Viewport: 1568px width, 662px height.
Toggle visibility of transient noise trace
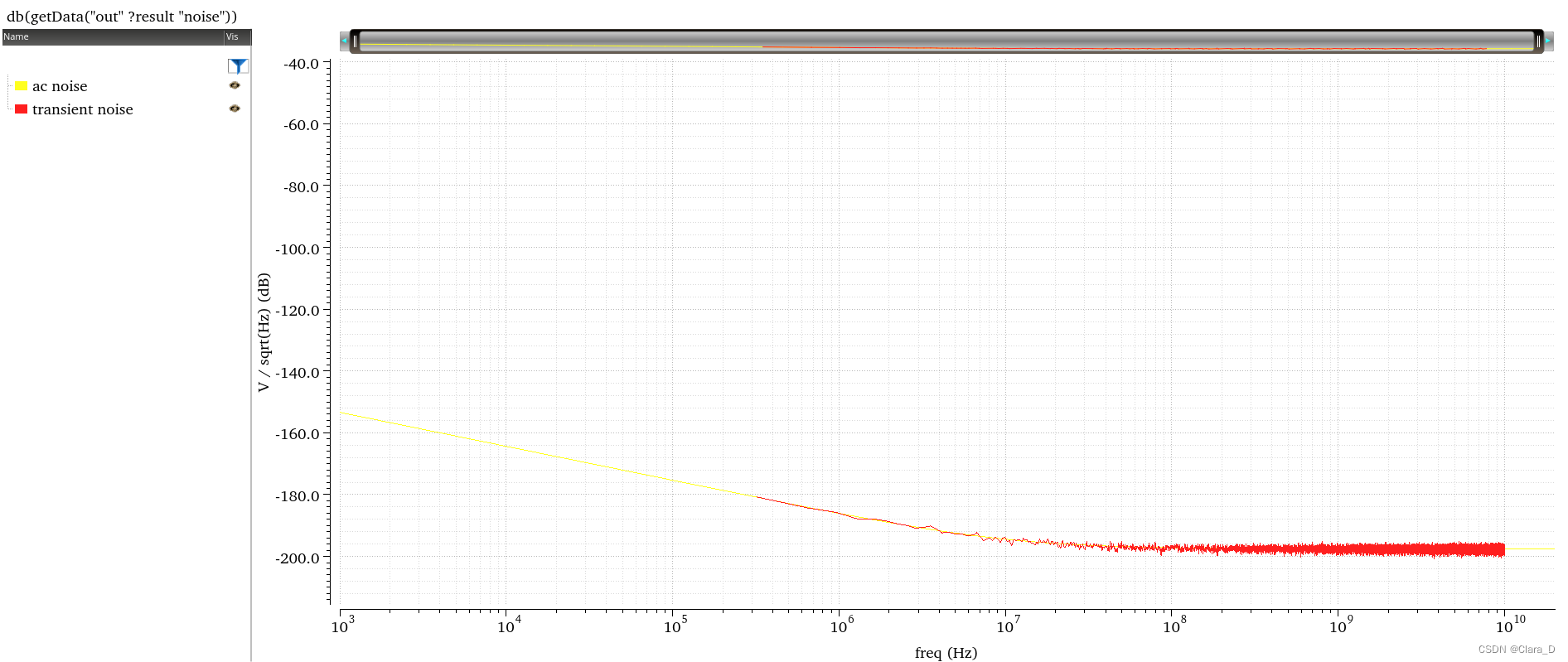point(235,109)
